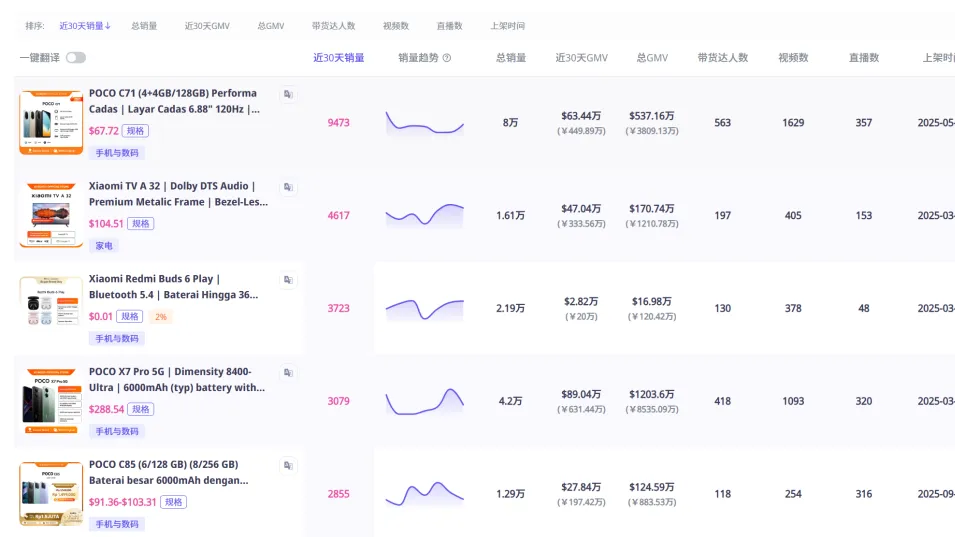Click 手机与数码 tag under POCO C71
Viewport: 955px width, 537px height.
118,153
